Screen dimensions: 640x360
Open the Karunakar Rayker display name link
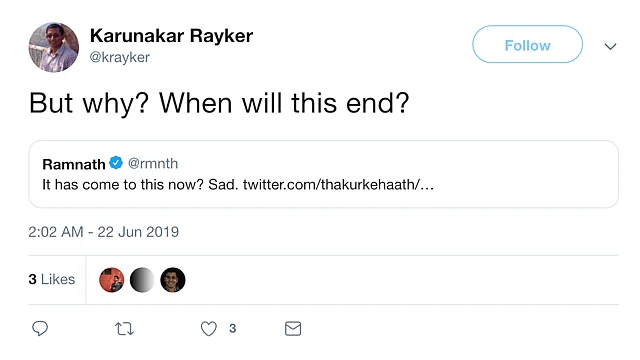pos(171,36)
